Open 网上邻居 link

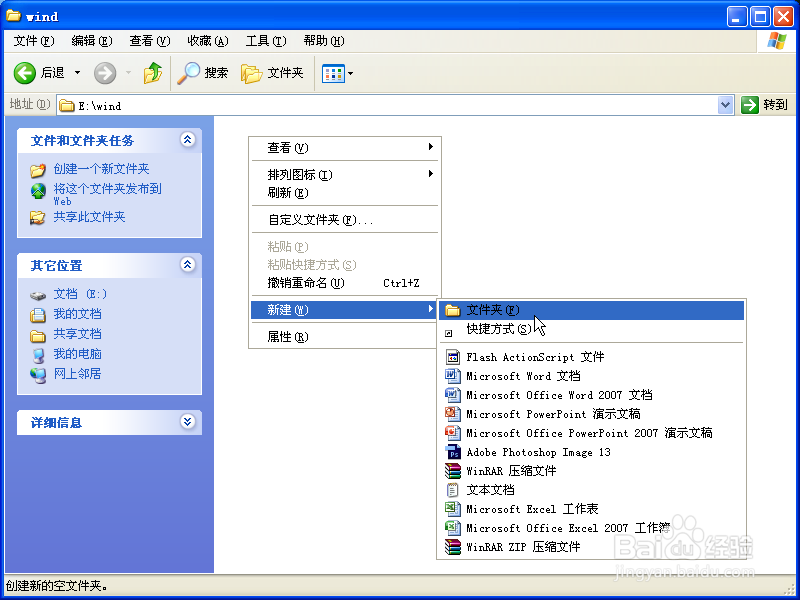click(78, 373)
